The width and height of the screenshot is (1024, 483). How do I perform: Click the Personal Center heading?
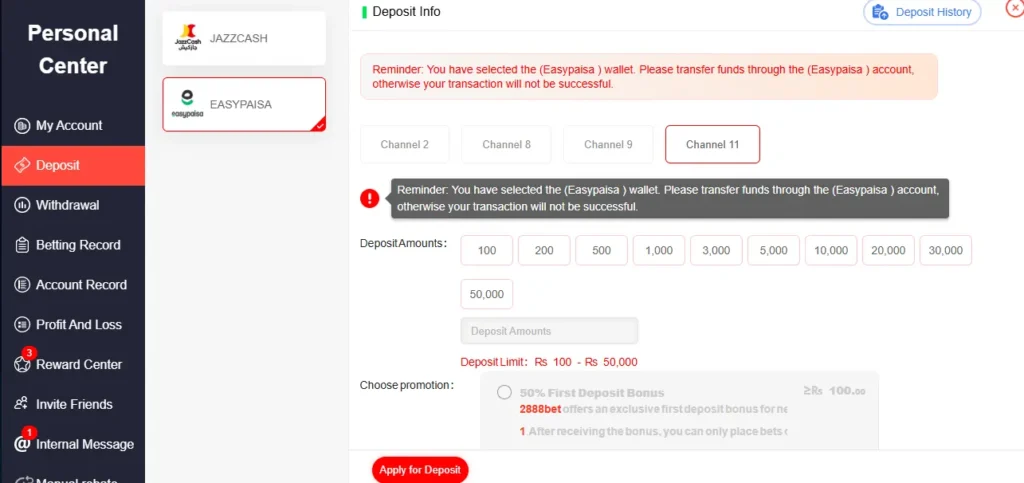click(x=72, y=50)
